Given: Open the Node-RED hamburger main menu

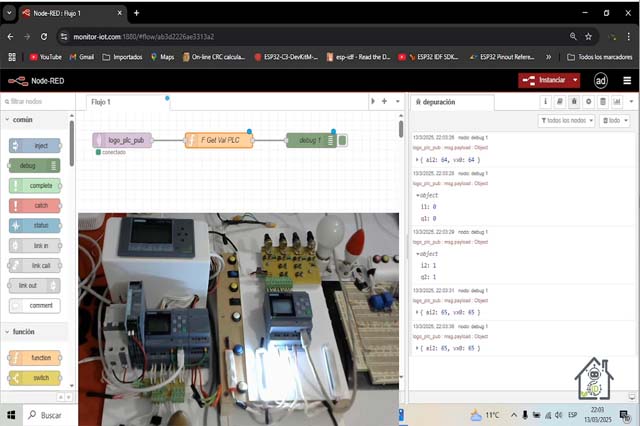Looking at the screenshot, I should [627, 81].
